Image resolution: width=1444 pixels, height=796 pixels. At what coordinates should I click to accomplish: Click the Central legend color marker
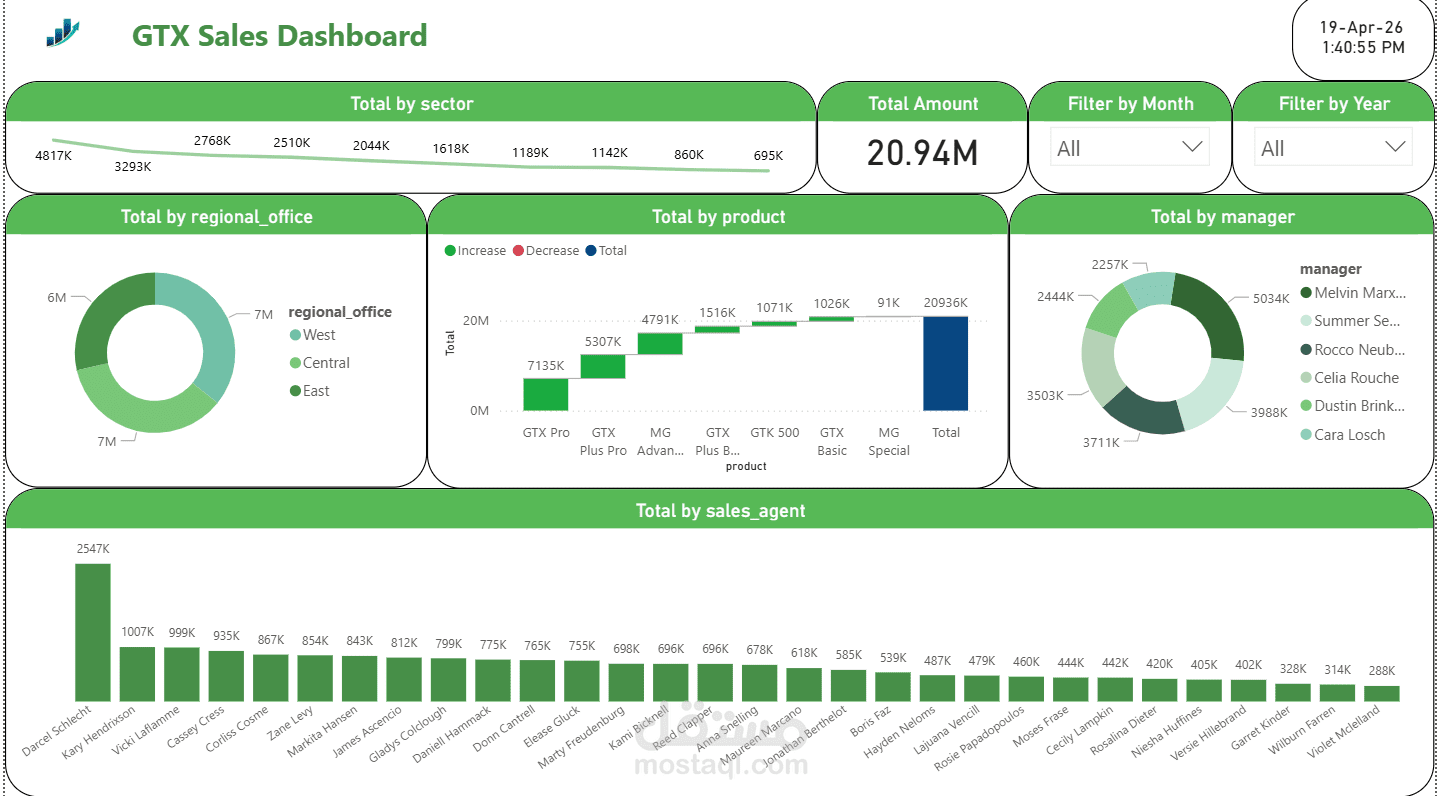point(295,363)
